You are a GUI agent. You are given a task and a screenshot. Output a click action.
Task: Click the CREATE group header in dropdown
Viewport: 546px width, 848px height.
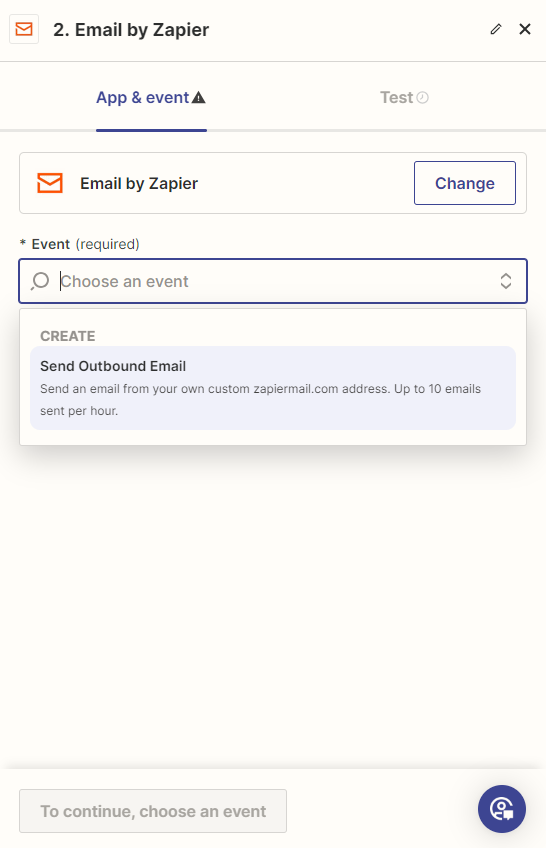tap(68, 336)
